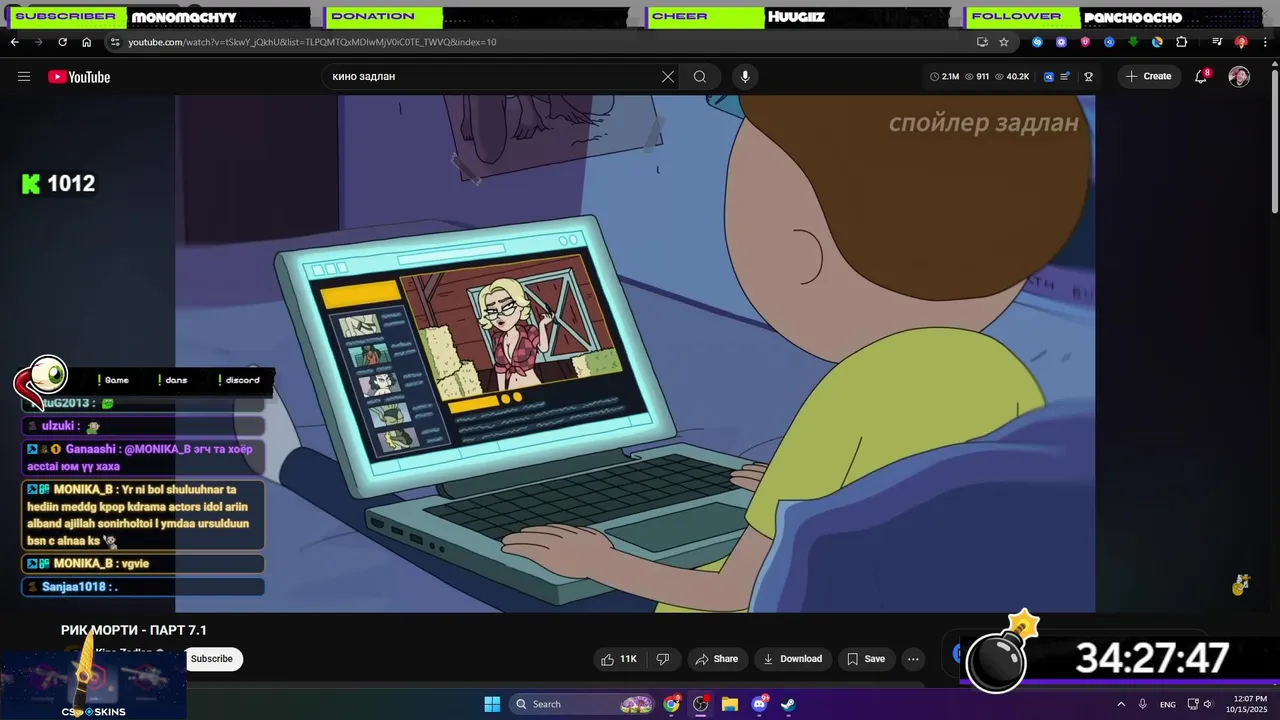Screen dimensions: 1280x720
Task: Go back with the browser back arrow
Action: (x=14, y=42)
